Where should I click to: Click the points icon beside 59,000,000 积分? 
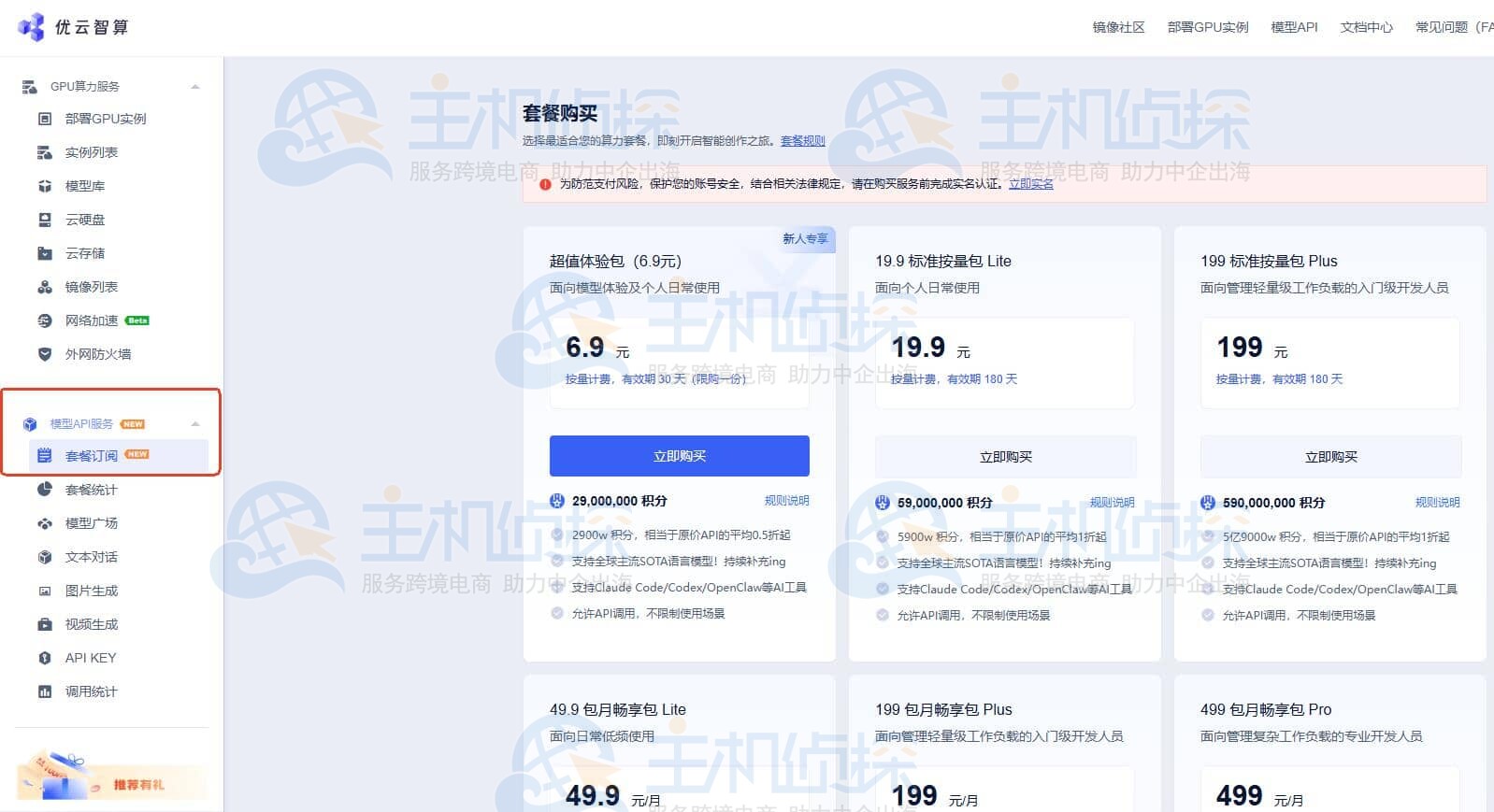click(x=883, y=503)
